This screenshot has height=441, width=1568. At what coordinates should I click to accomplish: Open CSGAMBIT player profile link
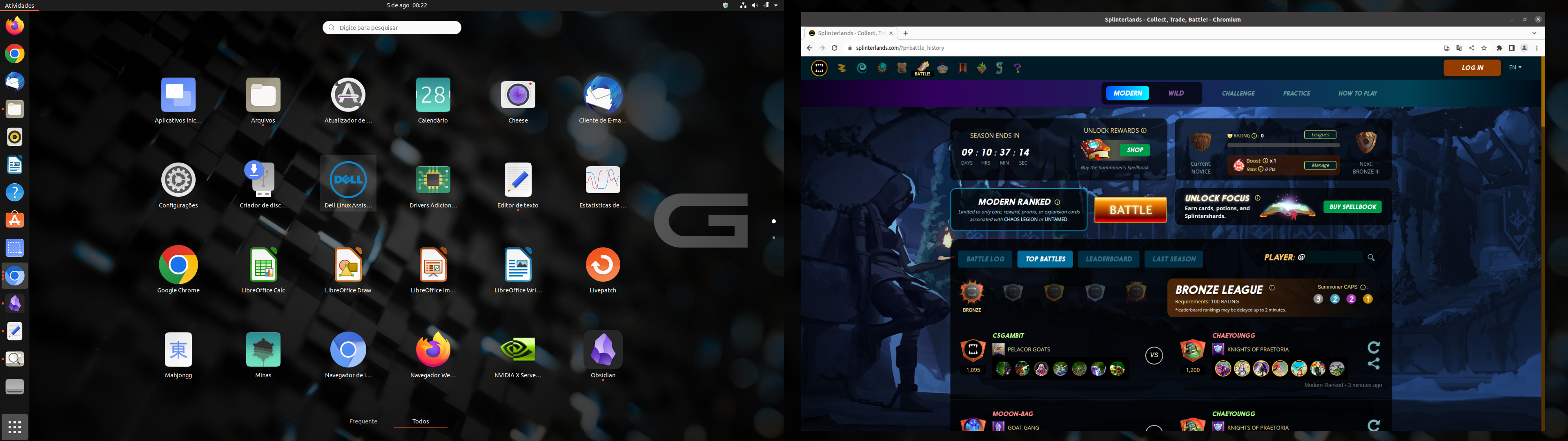[1008, 336]
